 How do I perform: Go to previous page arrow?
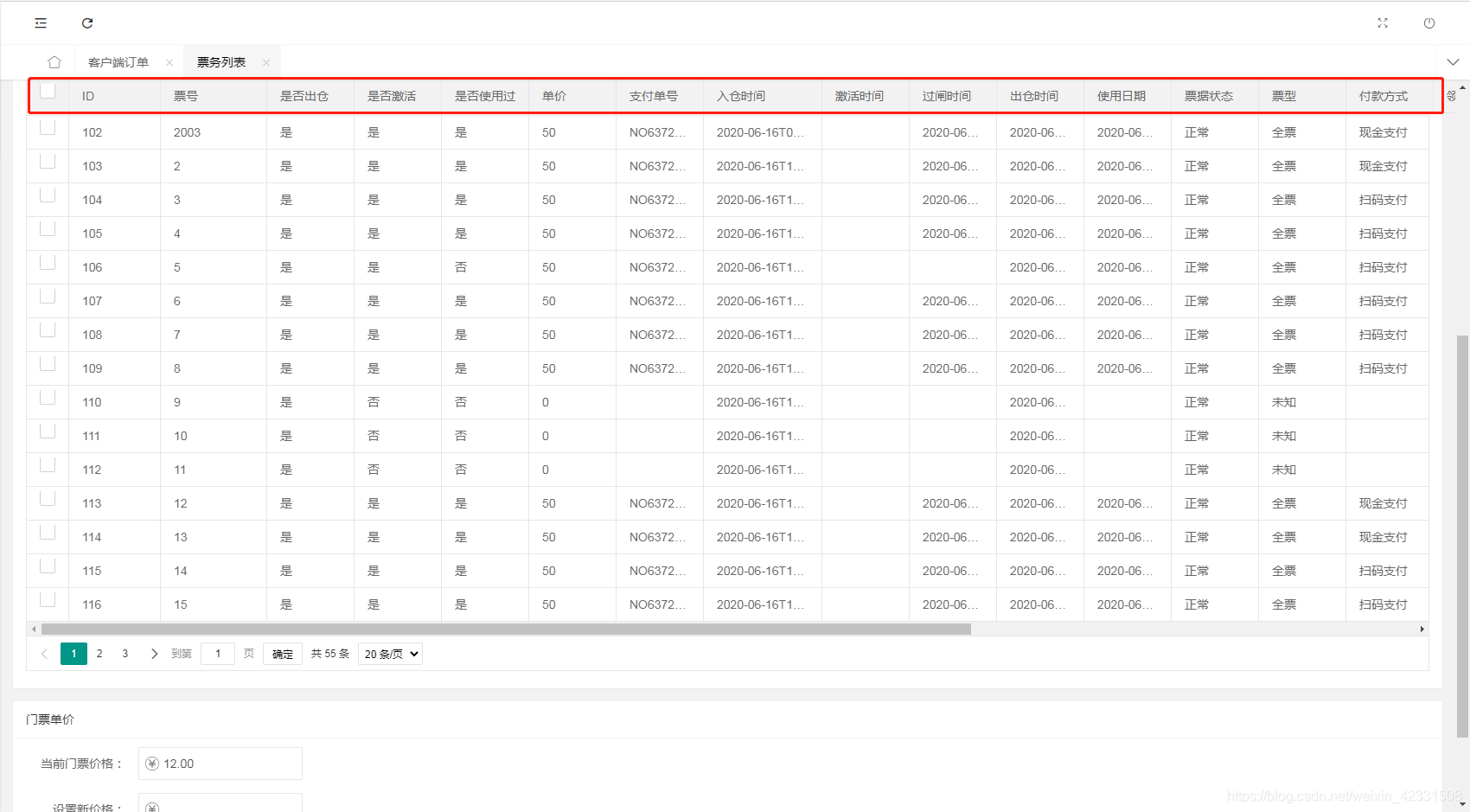click(44, 654)
